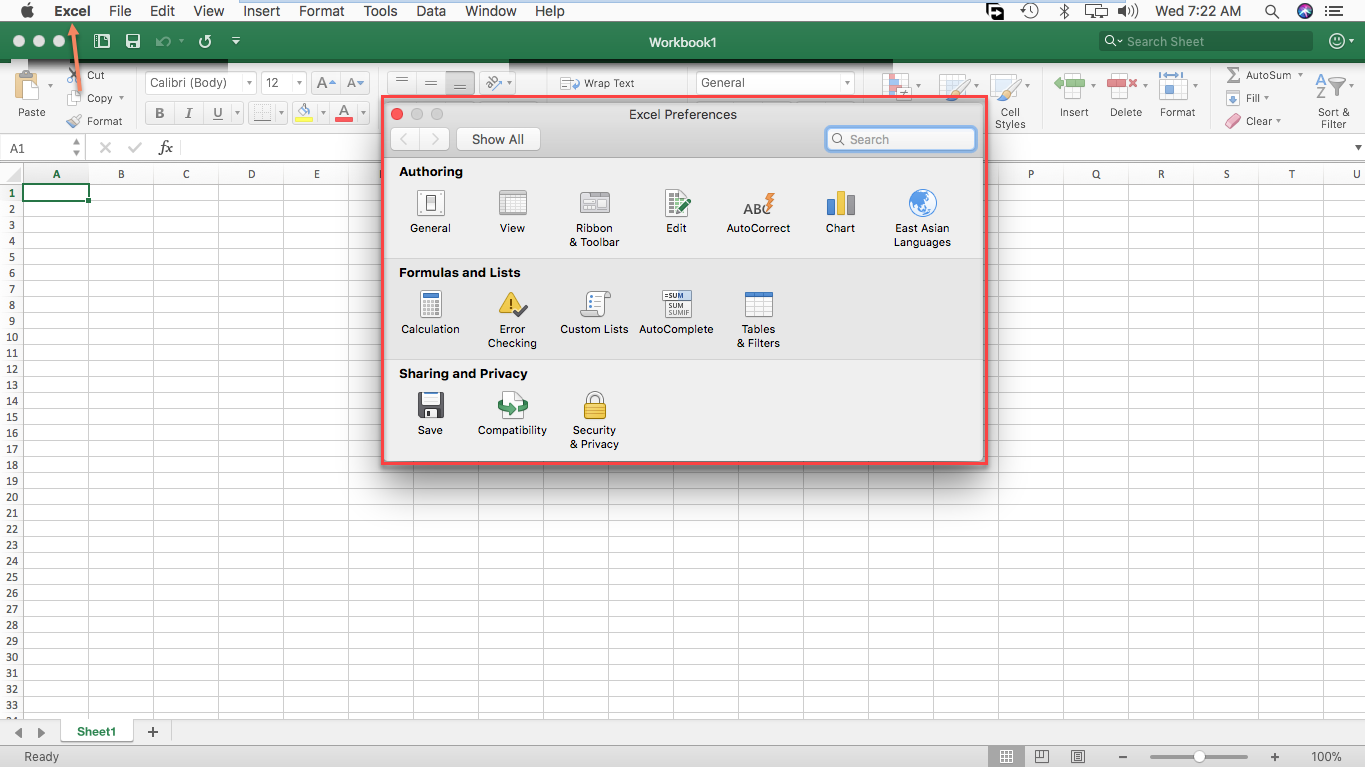Click the Search field in Excel Preferences
Image resolution: width=1365 pixels, height=767 pixels.
[x=901, y=139]
